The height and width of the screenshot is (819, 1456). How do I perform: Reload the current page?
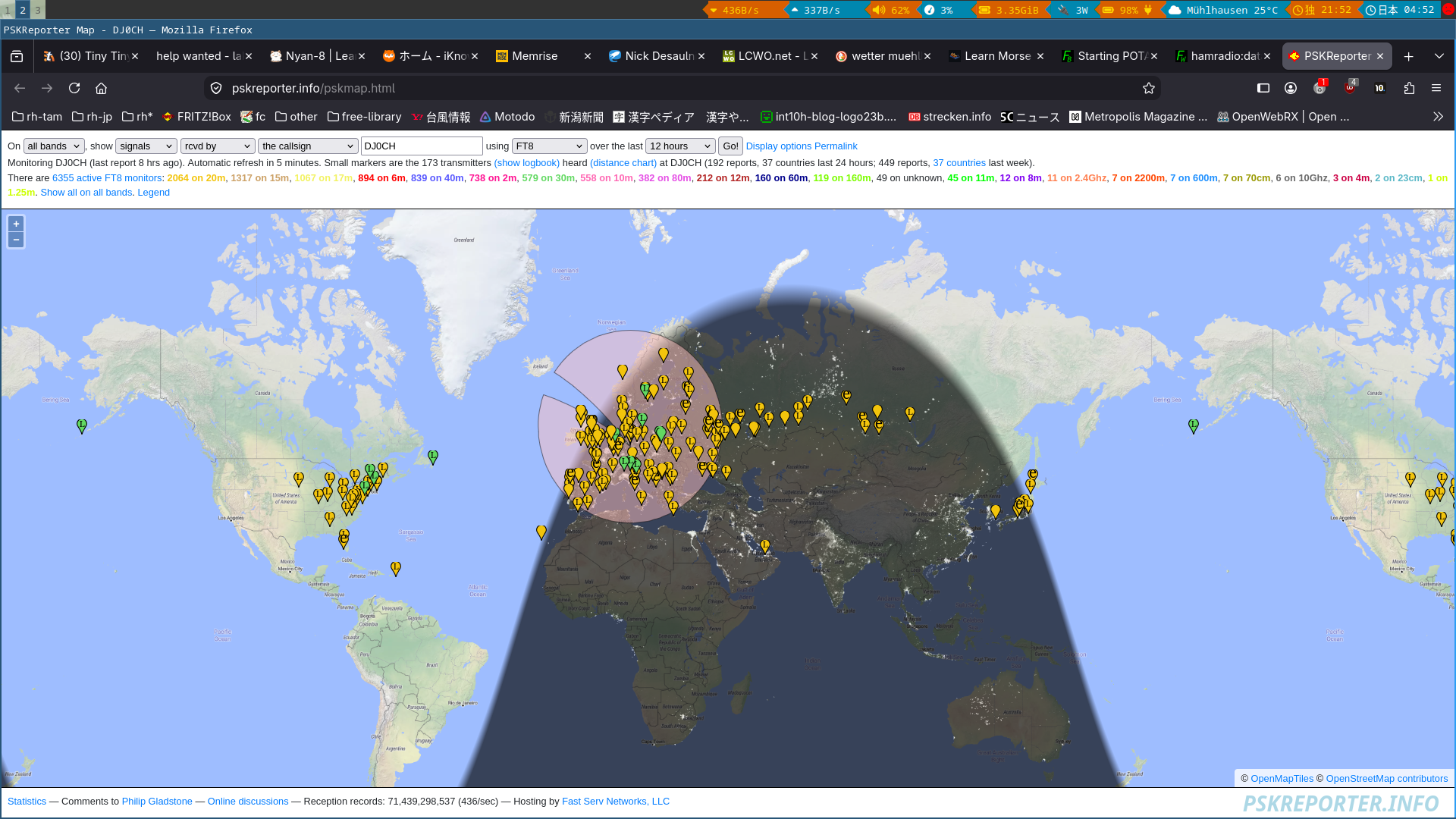[x=74, y=88]
